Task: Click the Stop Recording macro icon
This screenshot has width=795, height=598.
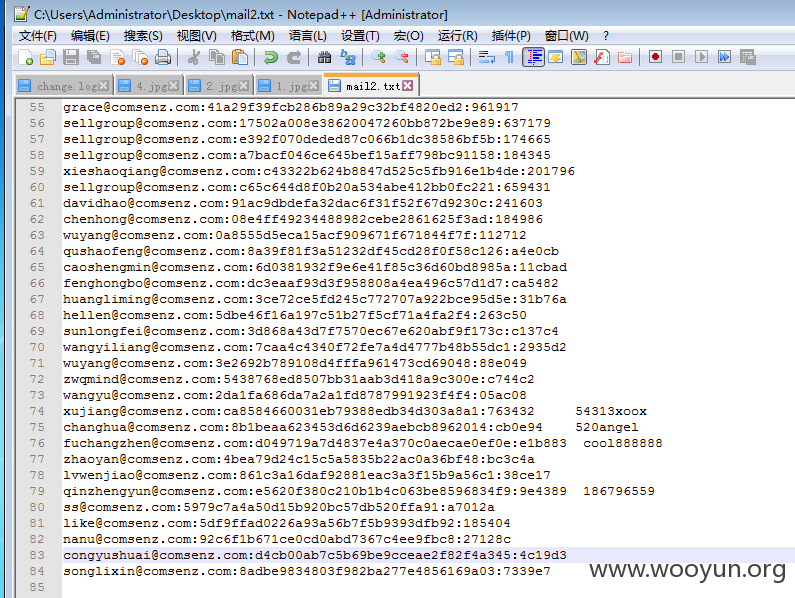Action: tap(678, 57)
